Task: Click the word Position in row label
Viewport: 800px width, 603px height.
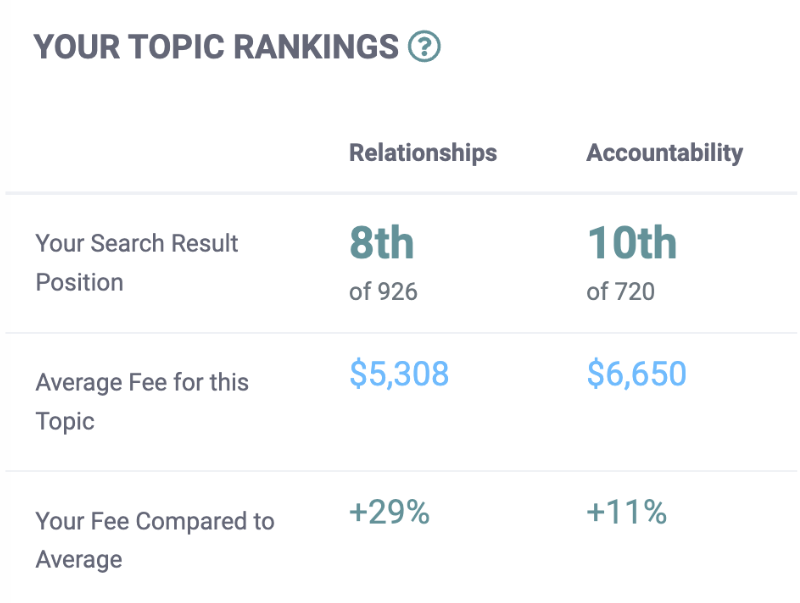Action: click(80, 283)
